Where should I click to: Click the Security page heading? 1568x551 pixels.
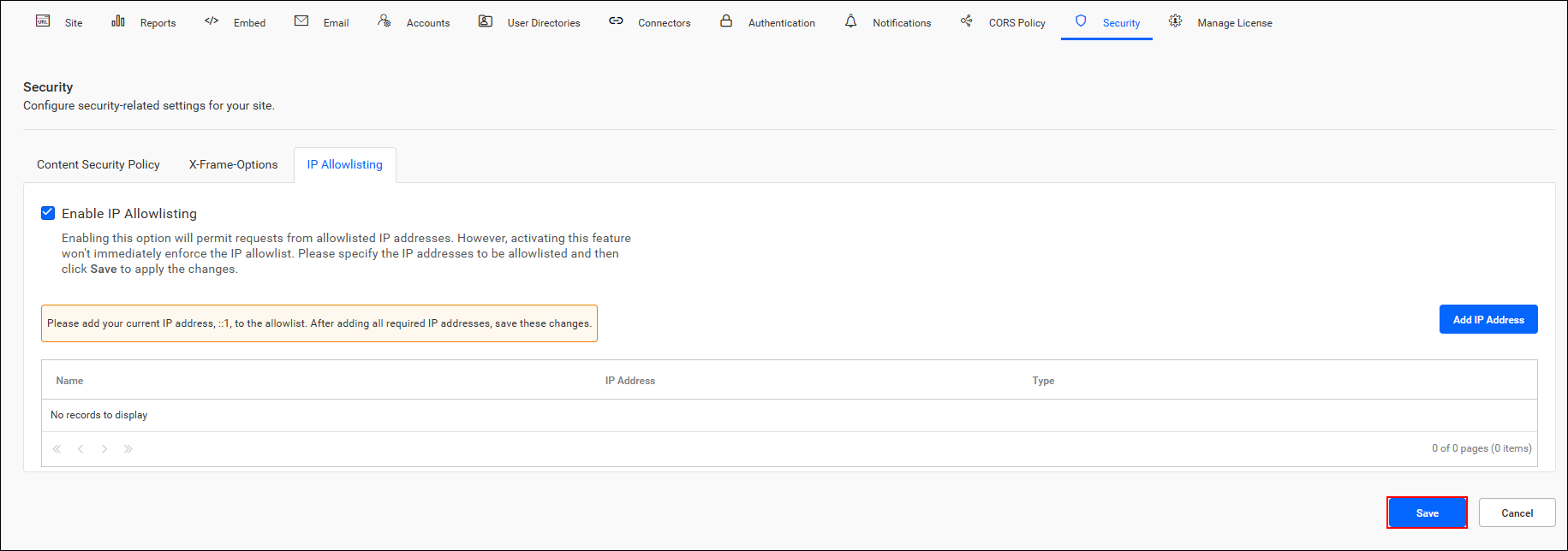(48, 86)
